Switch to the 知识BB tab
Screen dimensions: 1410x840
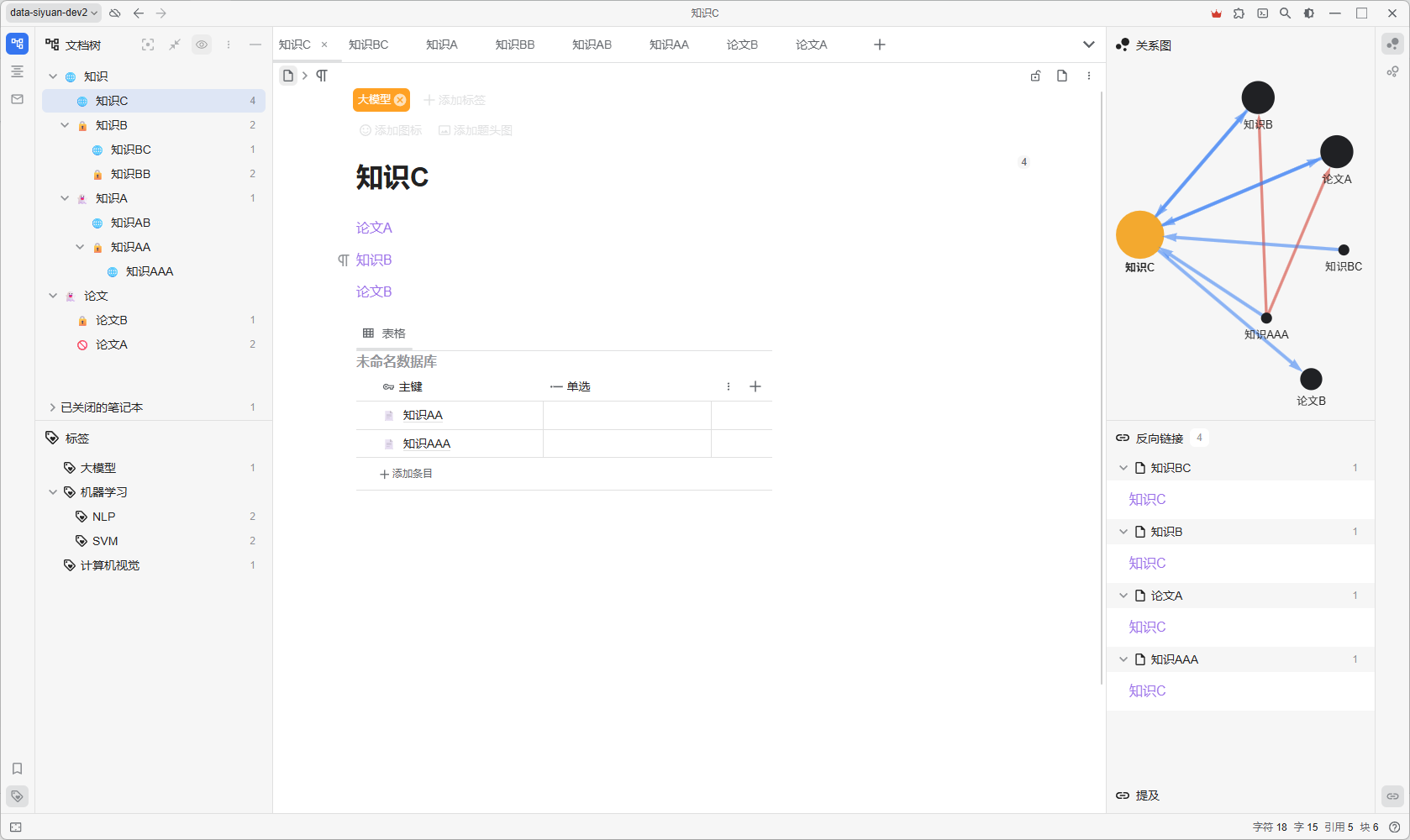pos(514,45)
